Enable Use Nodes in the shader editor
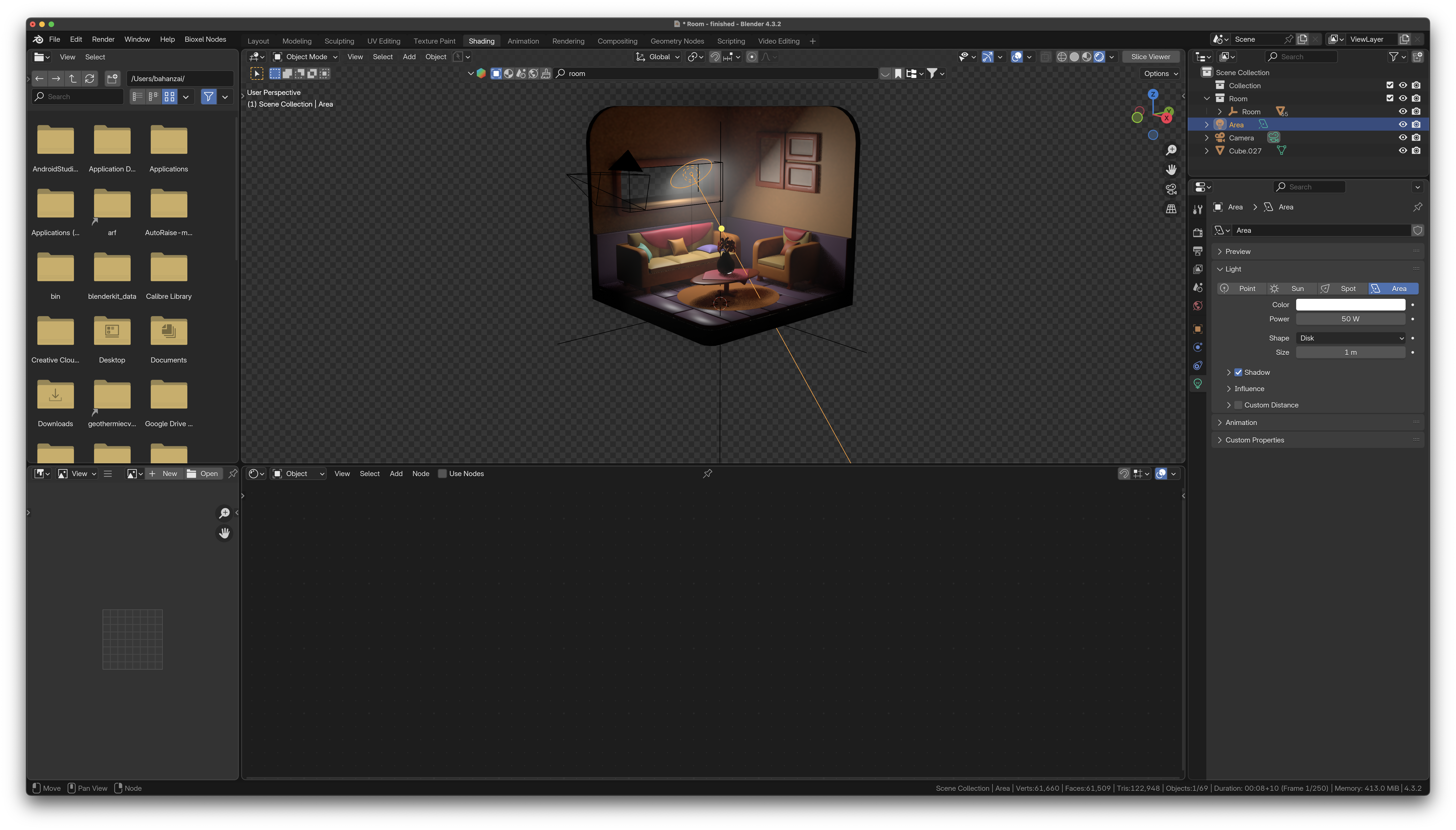This screenshot has width=1456, height=830. pyautogui.click(x=442, y=474)
